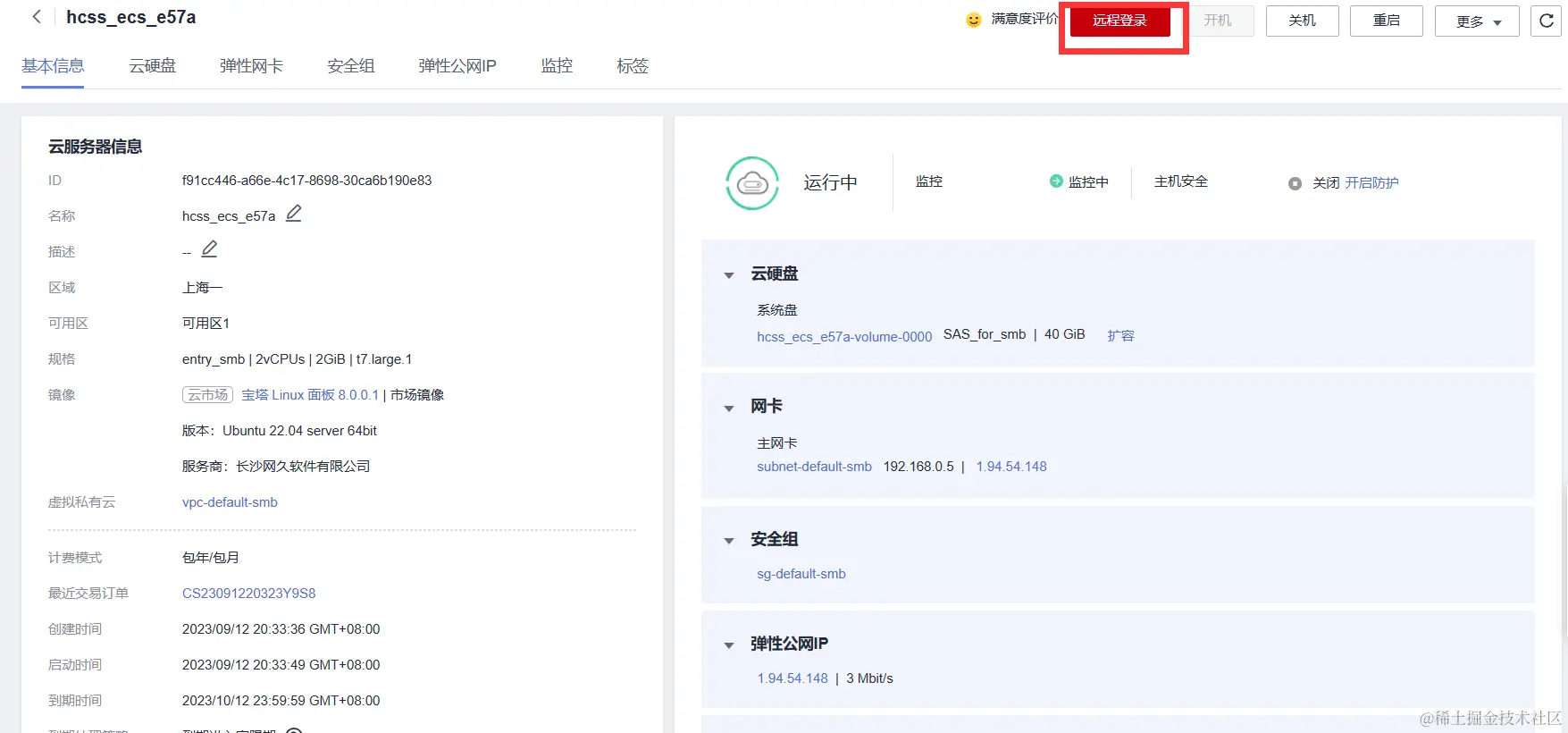The width and height of the screenshot is (1568, 733).
Task: Open the 监控 tab
Action: pos(557,66)
